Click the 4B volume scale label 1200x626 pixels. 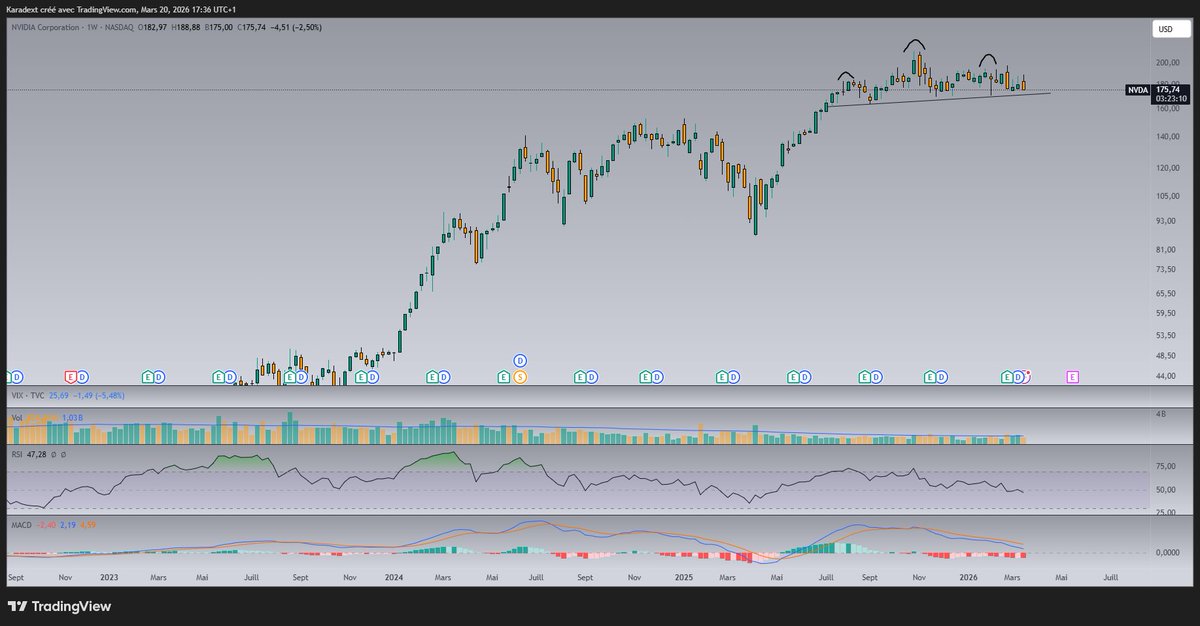pos(1159,414)
